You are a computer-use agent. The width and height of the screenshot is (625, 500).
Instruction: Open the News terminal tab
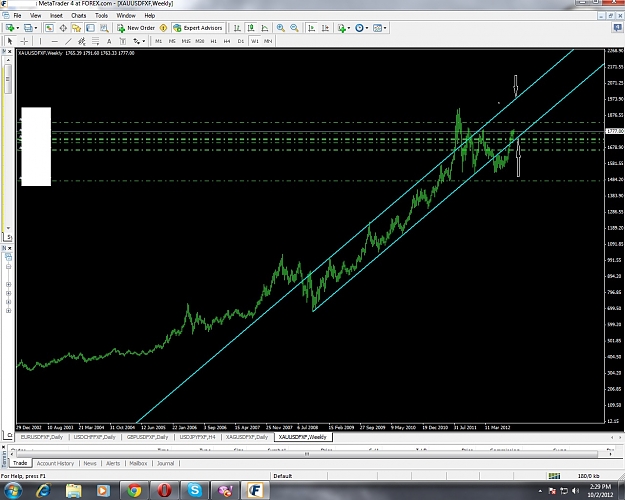pyautogui.click(x=90, y=463)
